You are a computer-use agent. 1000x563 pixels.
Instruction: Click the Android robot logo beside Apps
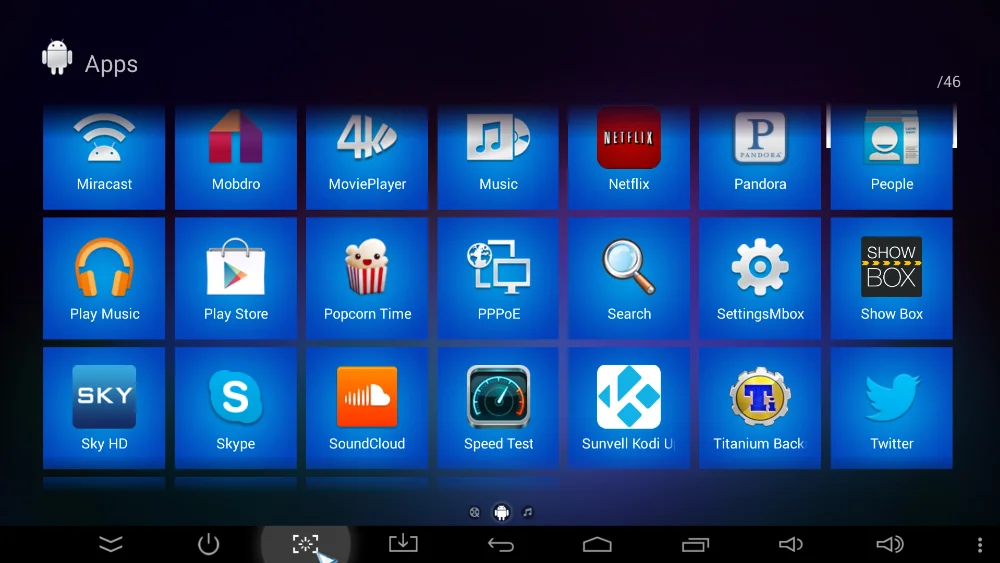coord(57,57)
